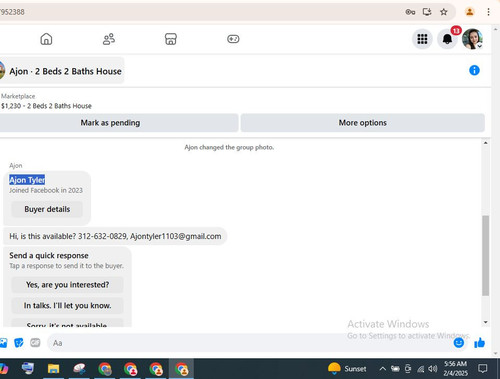Open the battery tray icon
The image size is (500, 379).
(x=396, y=369)
